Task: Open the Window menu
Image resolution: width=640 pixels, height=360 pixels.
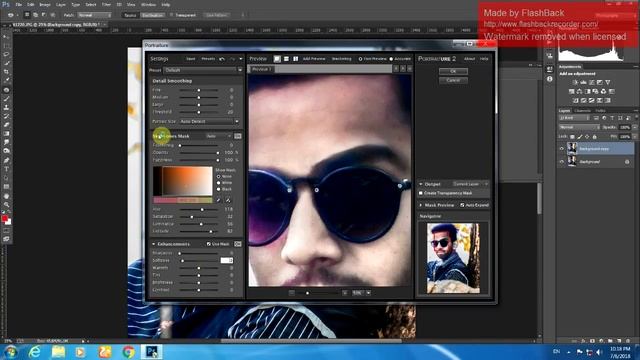Action: pyautogui.click(x=148, y=4)
